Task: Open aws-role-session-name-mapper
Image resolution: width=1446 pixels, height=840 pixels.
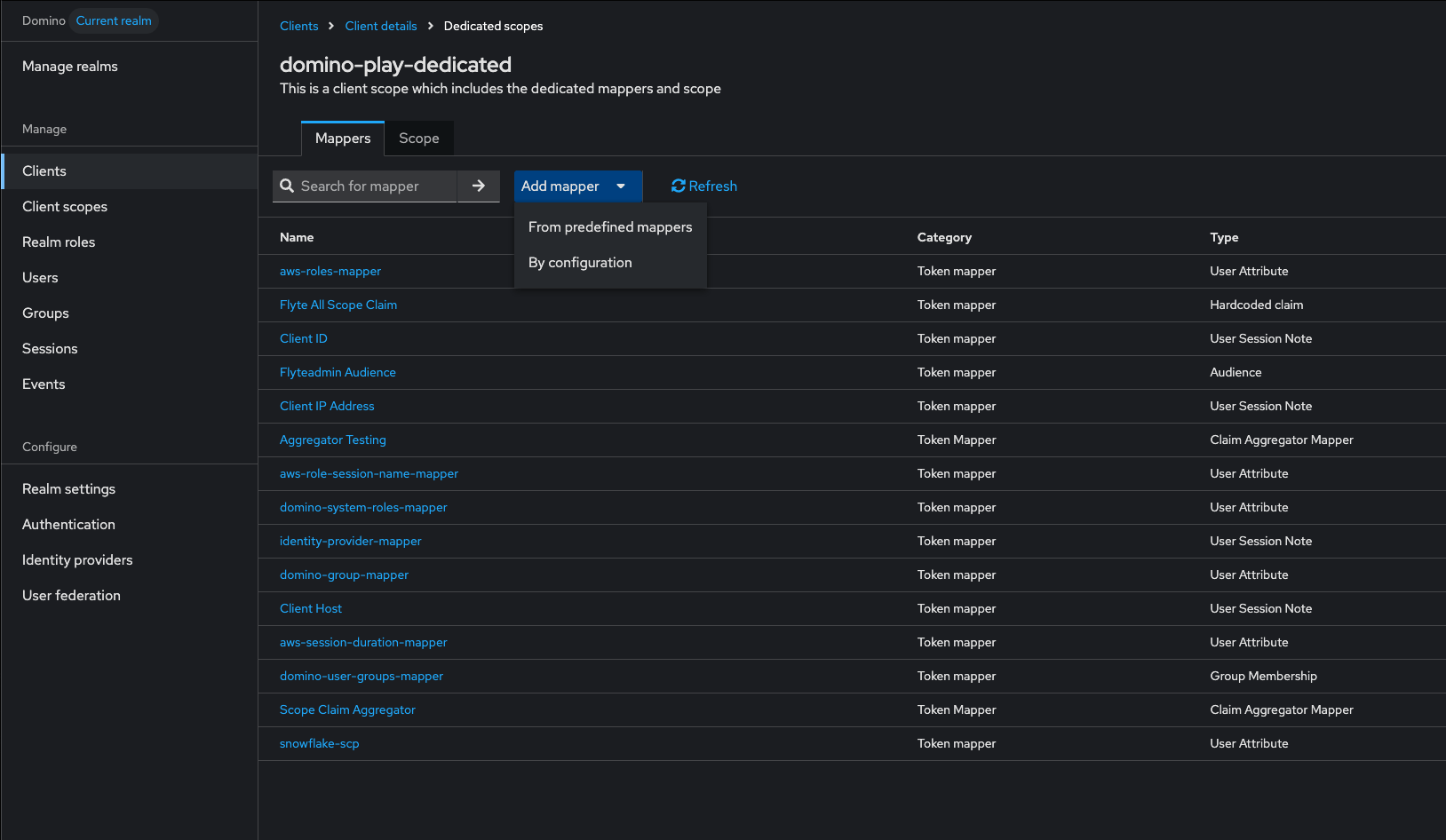Action: pos(369,473)
